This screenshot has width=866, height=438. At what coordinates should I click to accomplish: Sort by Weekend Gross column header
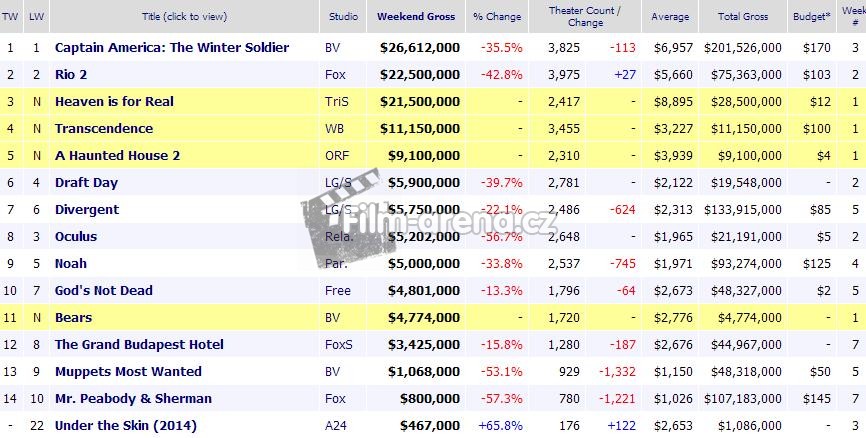[415, 16]
